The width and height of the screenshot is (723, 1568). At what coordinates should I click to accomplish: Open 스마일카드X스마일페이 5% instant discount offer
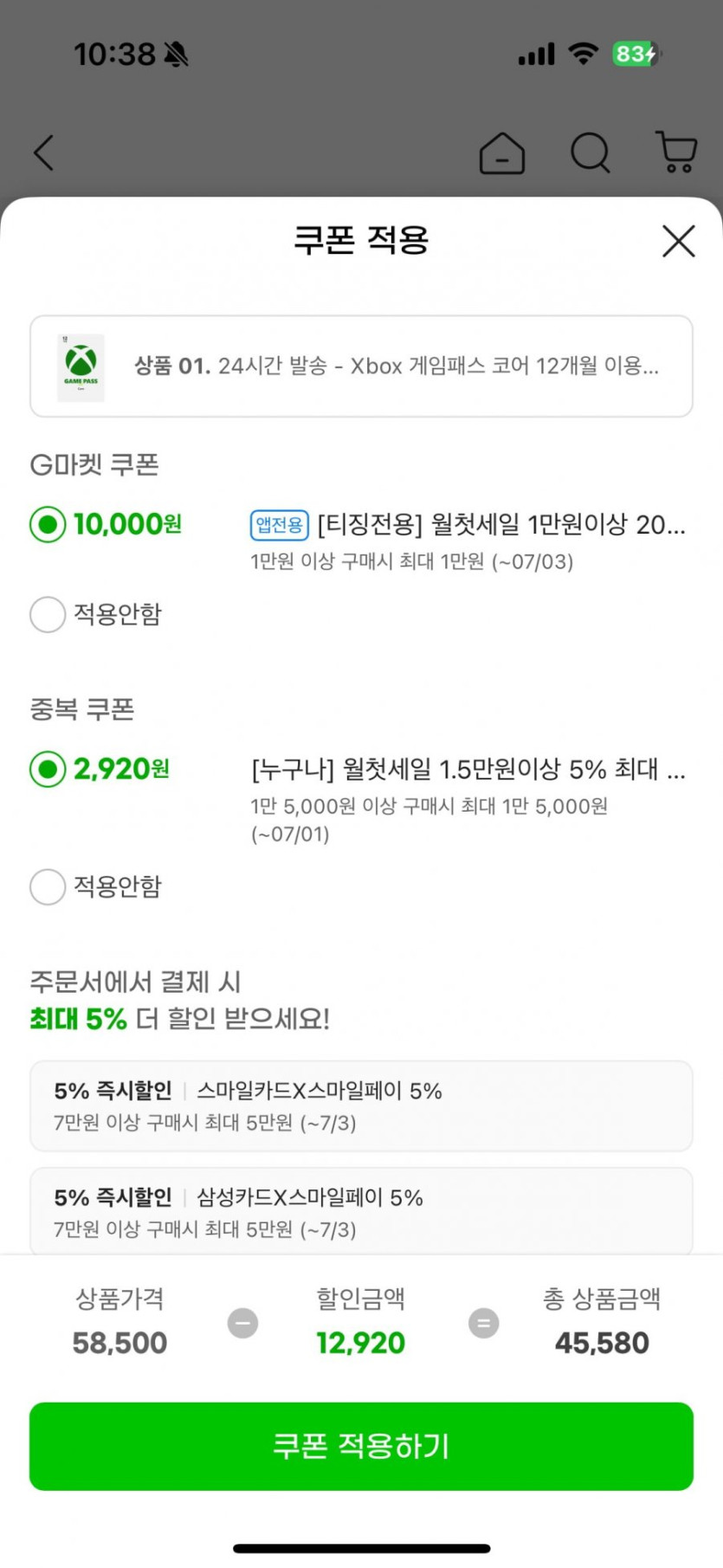361,1105
